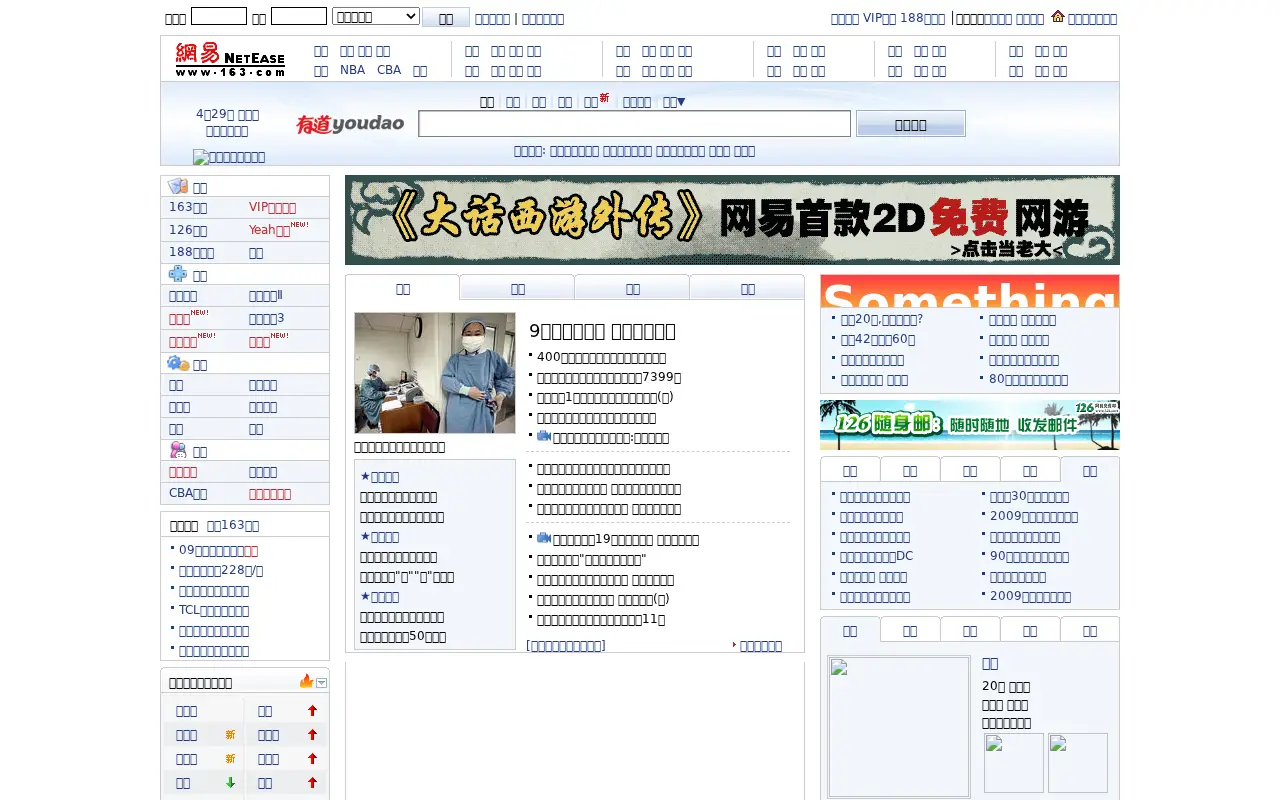Image resolution: width=1280 pixels, height=800 pixels.
Task: Click the 126随身邮 beach banner
Action: click(970, 425)
